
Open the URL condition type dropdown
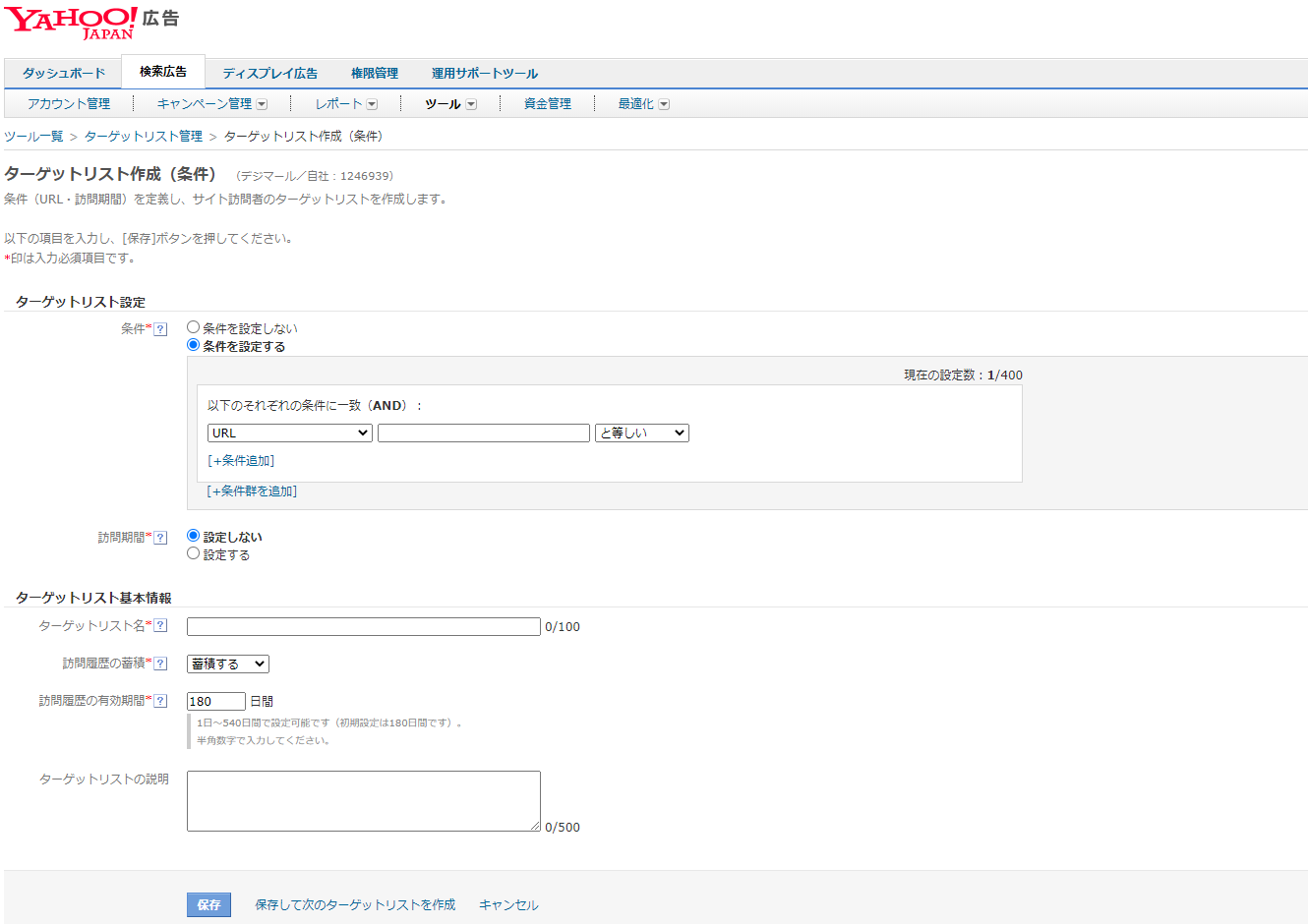(x=290, y=433)
